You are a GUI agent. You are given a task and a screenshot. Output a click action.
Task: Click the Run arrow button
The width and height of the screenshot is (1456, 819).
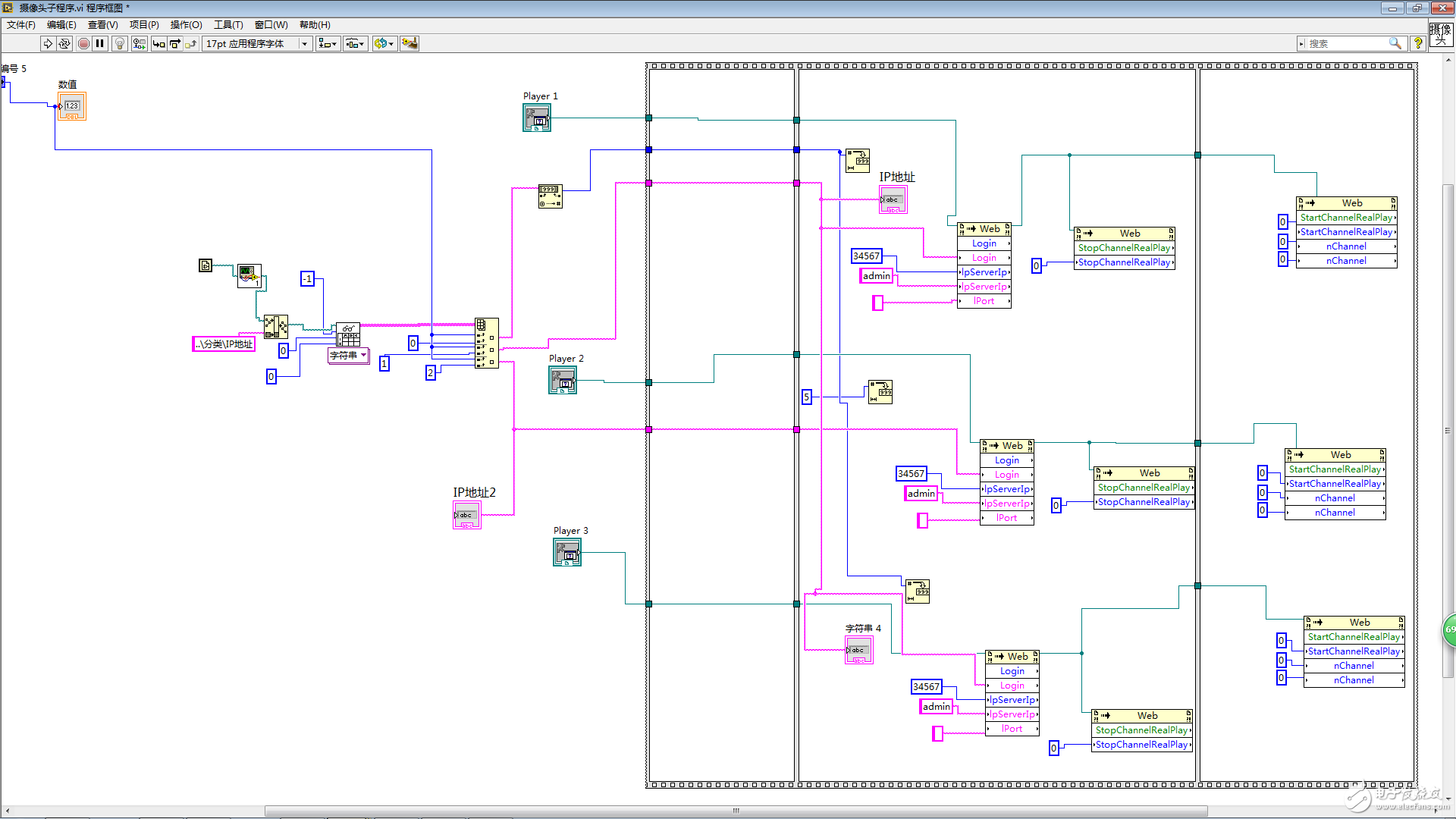point(48,43)
